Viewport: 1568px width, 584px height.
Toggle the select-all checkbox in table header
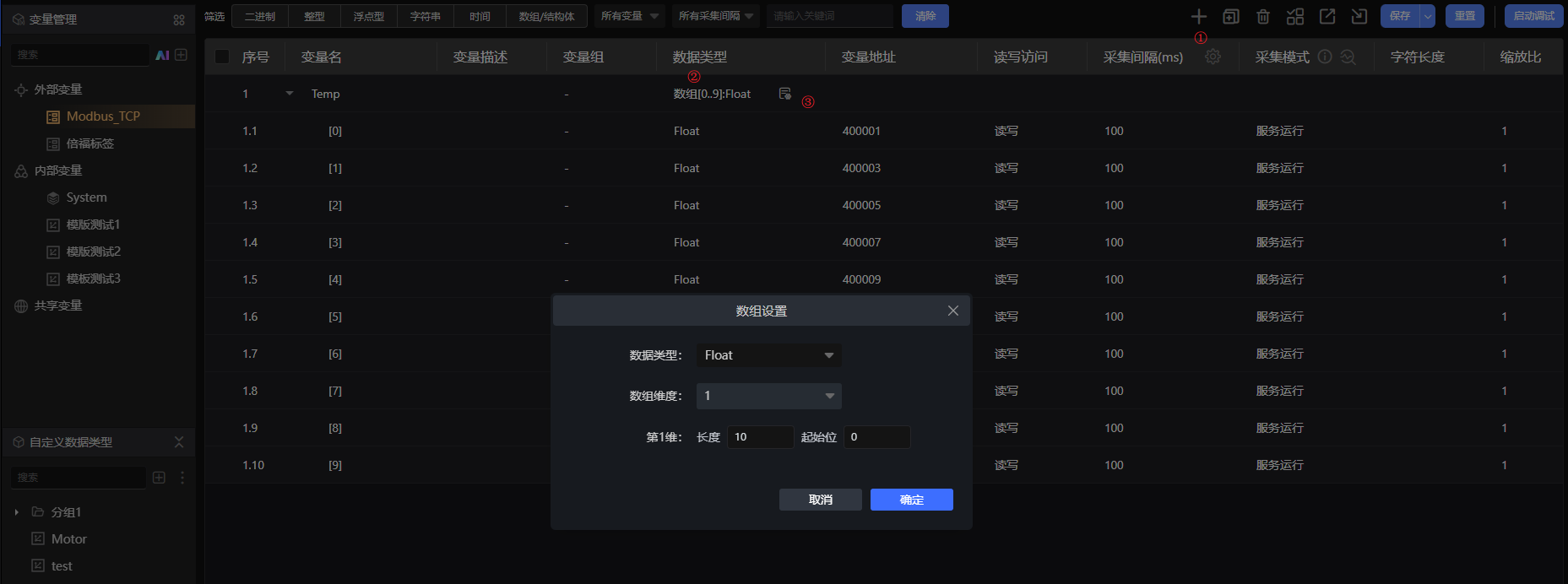coord(222,57)
